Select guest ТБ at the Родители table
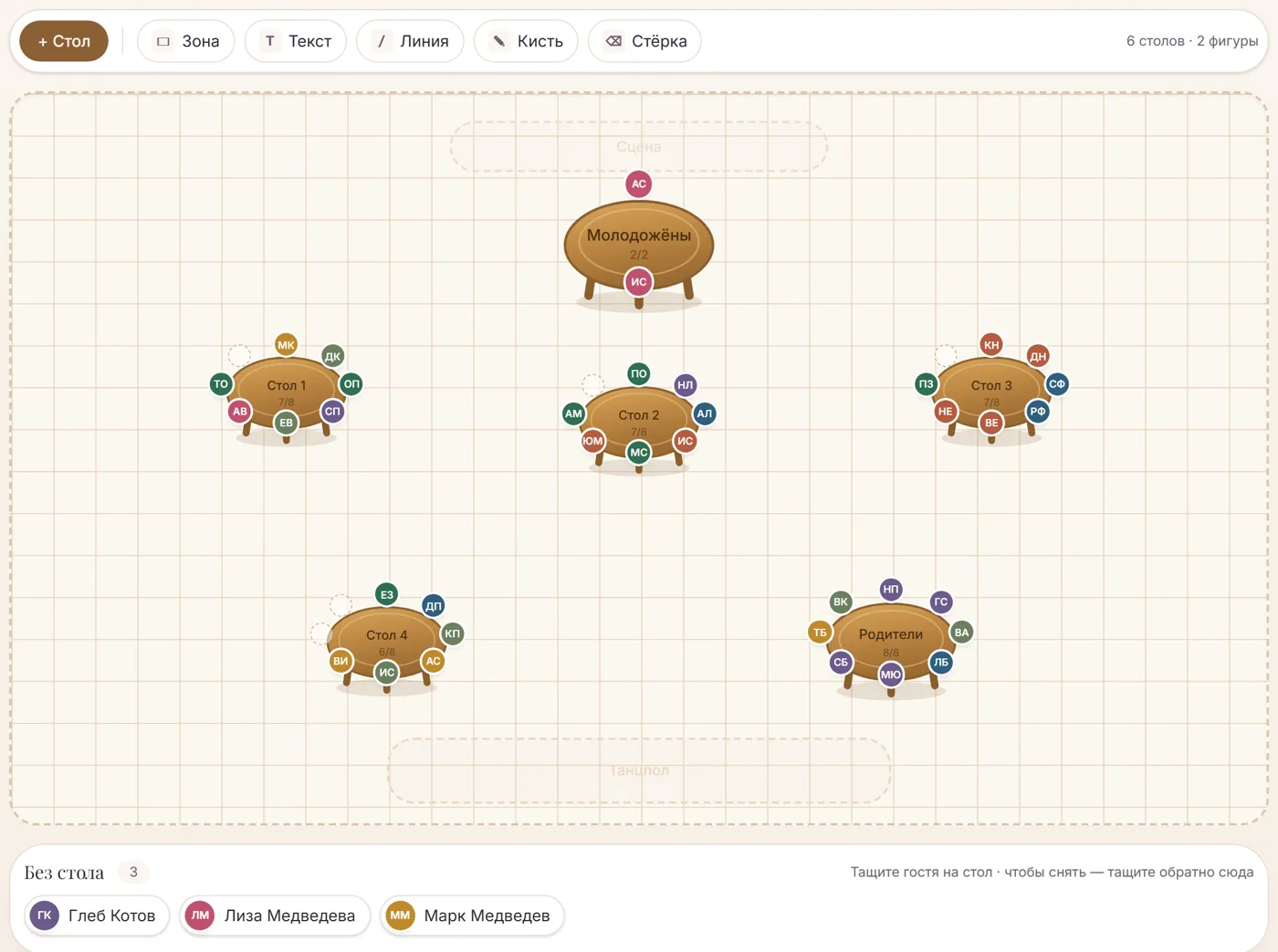This screenshot has width=1278, height=952. click(x=820, y=633)
